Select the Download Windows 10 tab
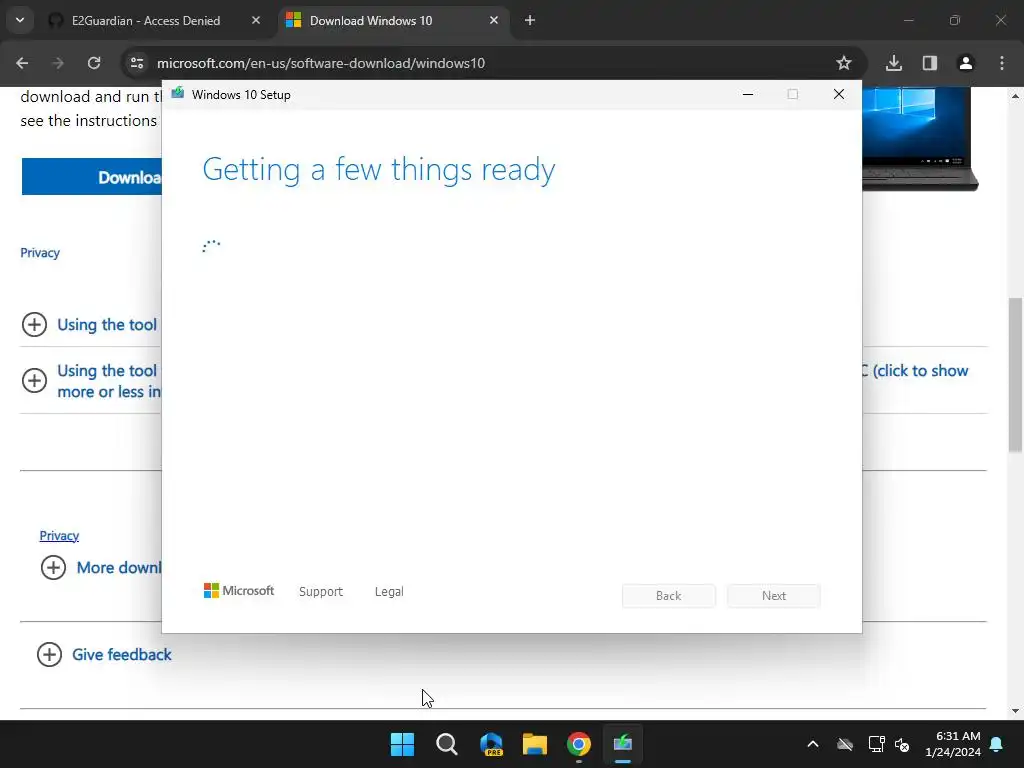Image resolution: width=1024 pixels, height=768 pixels. tap(393, 20)
